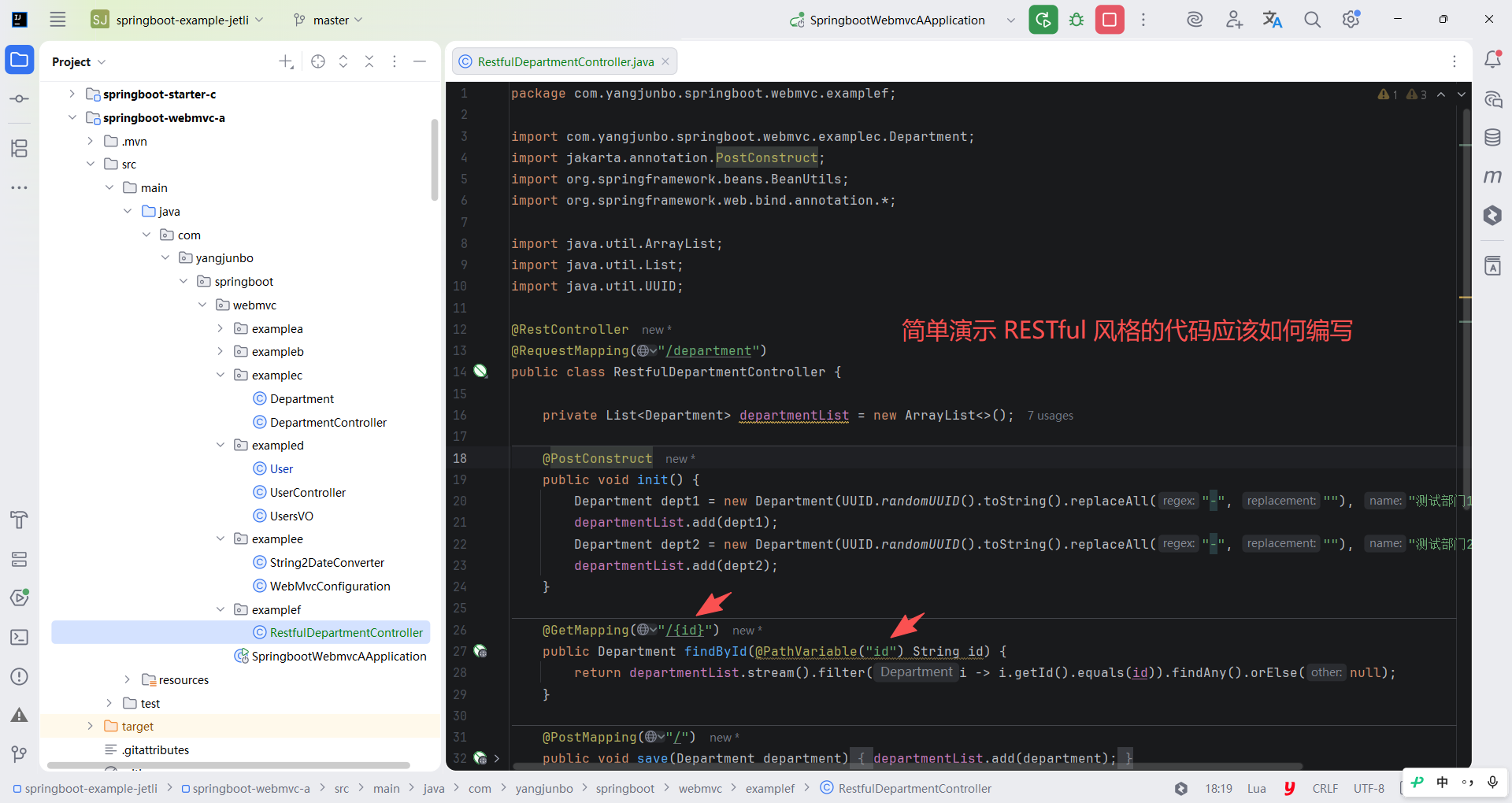
Task: Click Project tree vertical scrollbar
Action: (435, 160)
